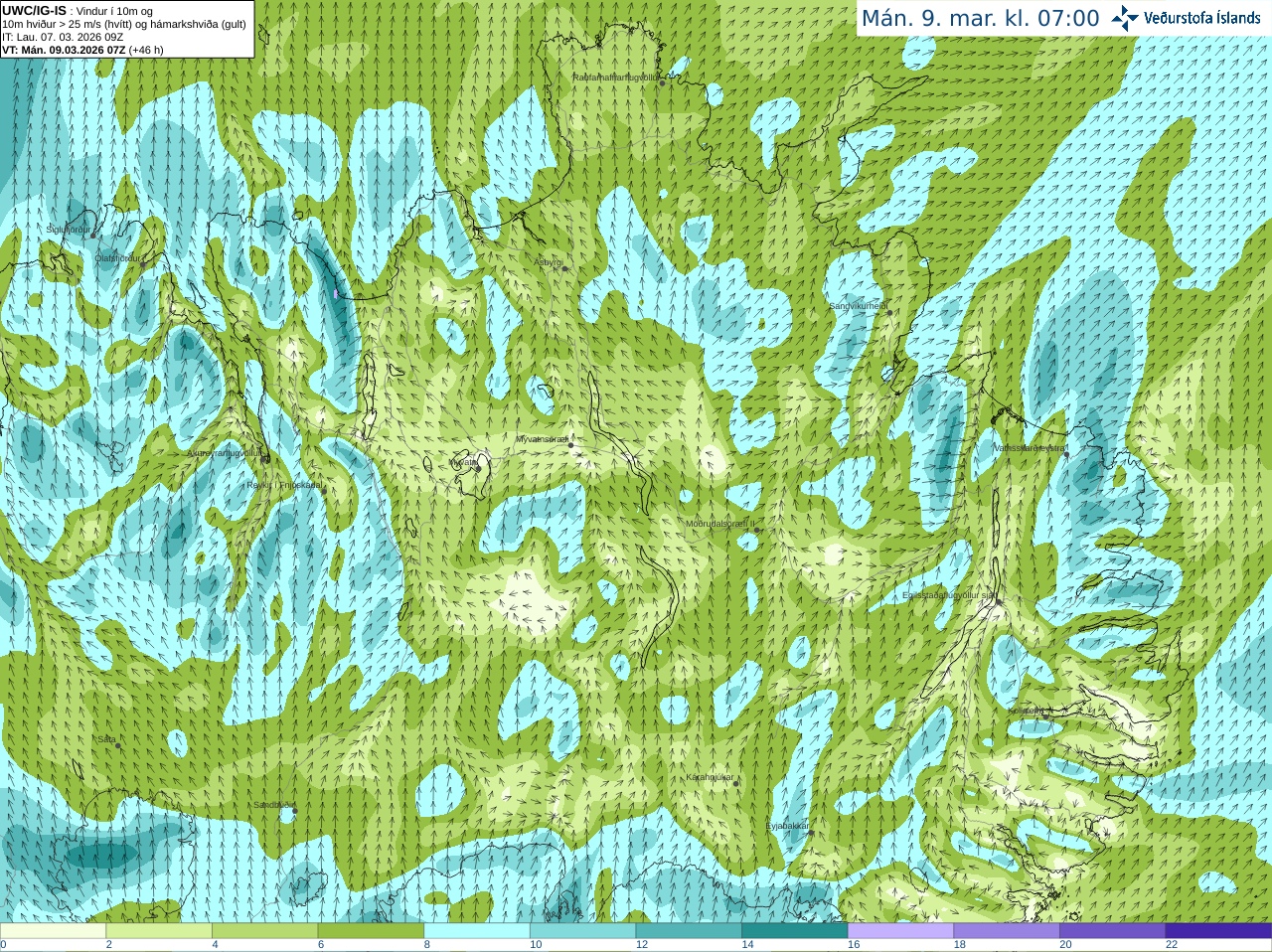This screenshot has width=1272, height=952.
Task: Click the 4–6 m/s legend swatch
Action: 264,931
